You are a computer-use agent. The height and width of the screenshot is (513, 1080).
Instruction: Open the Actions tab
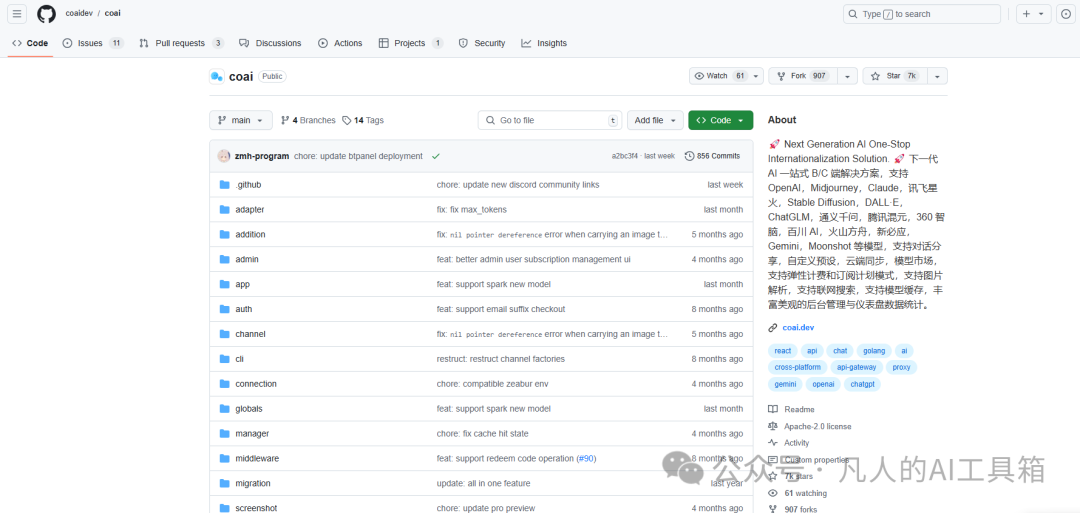340,43
